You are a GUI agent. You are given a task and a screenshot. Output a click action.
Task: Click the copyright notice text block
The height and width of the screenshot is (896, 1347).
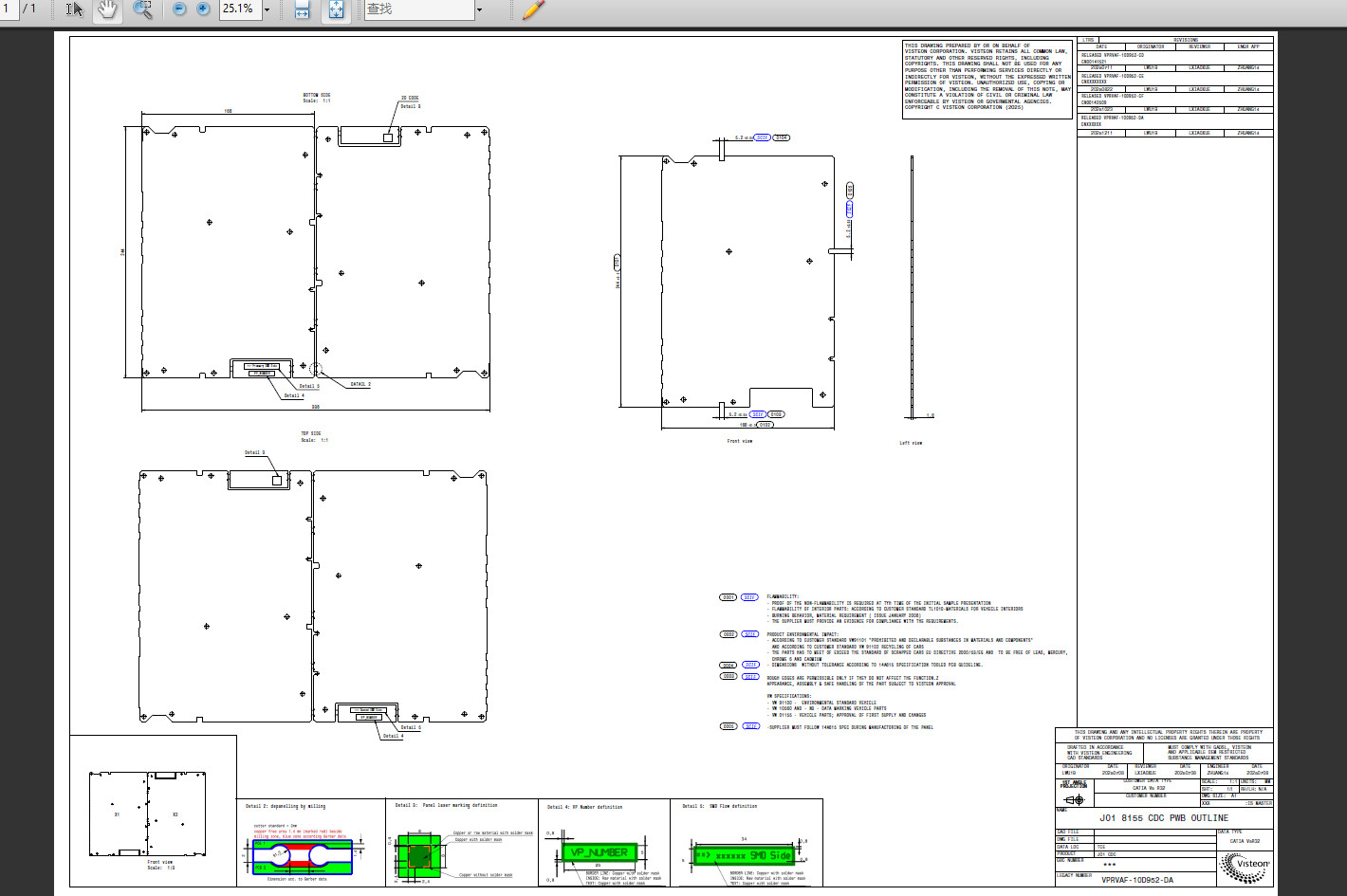point(987,77)
